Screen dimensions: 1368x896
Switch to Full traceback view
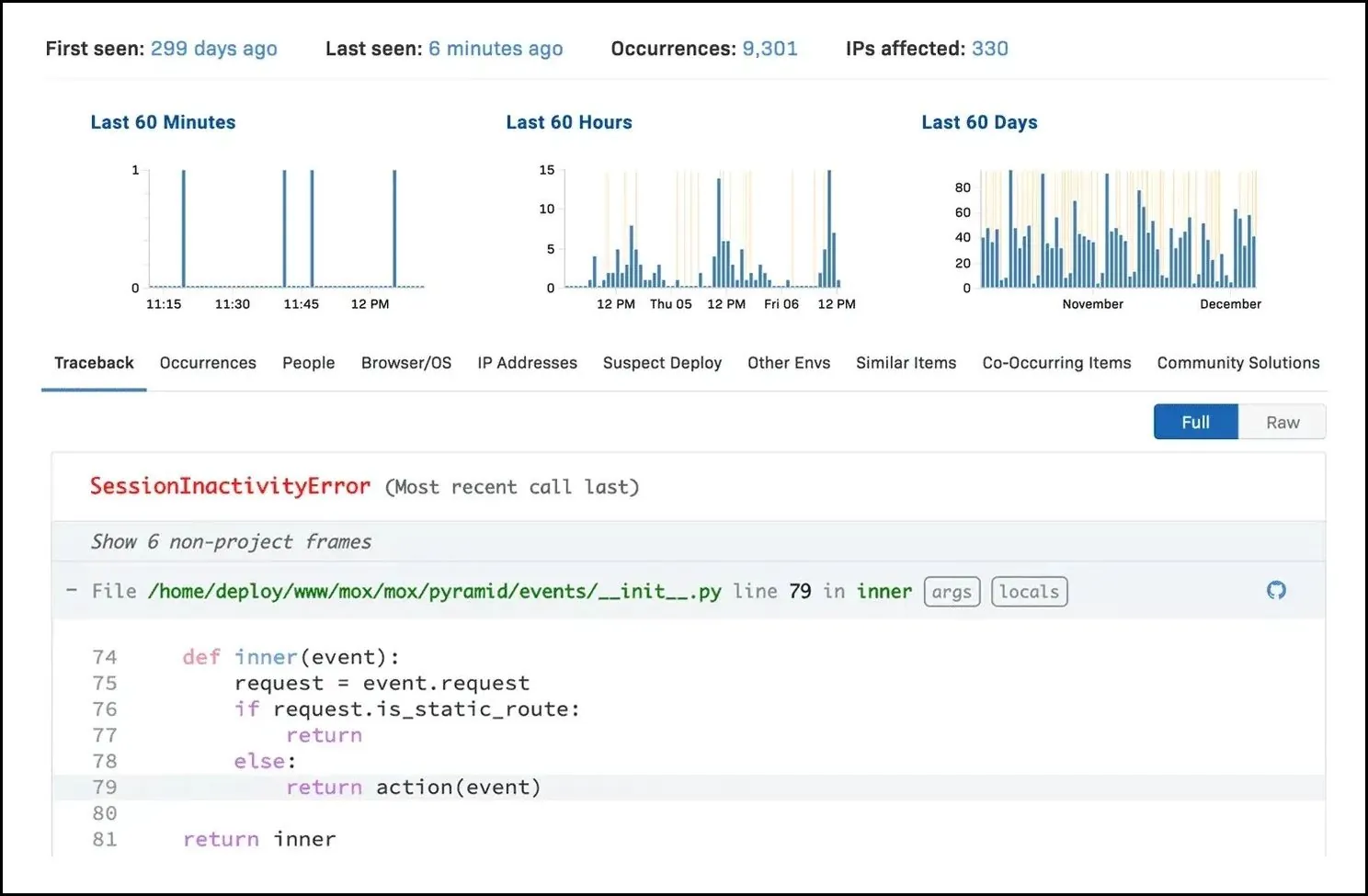(1196, 422)
